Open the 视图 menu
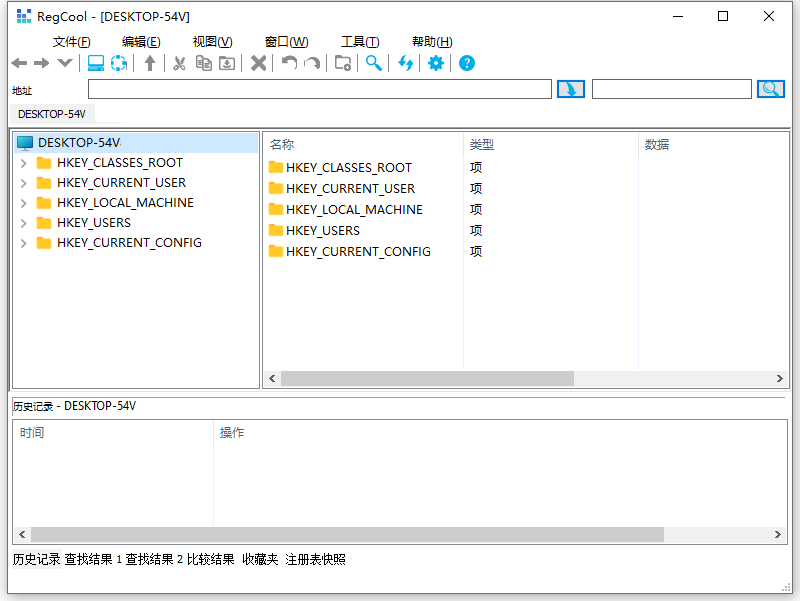Viewport: 800px width, 601px height. coord(211,41)
